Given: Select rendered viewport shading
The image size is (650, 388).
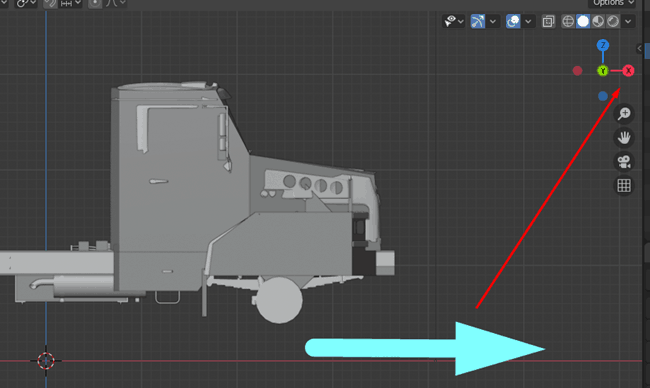Looking at the screenshot, I should tap(613, 21).
